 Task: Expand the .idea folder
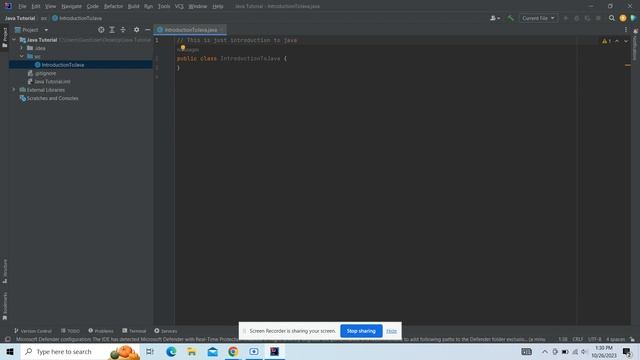(x=22, y=48)
